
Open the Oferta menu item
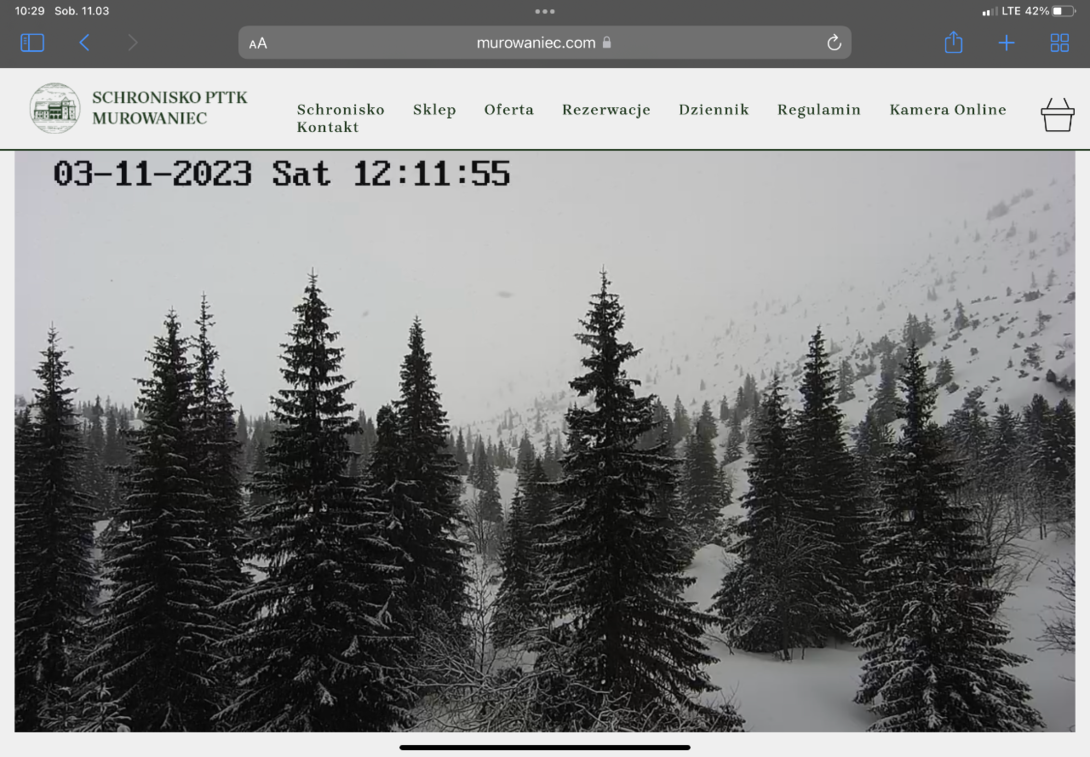[509, 109]
